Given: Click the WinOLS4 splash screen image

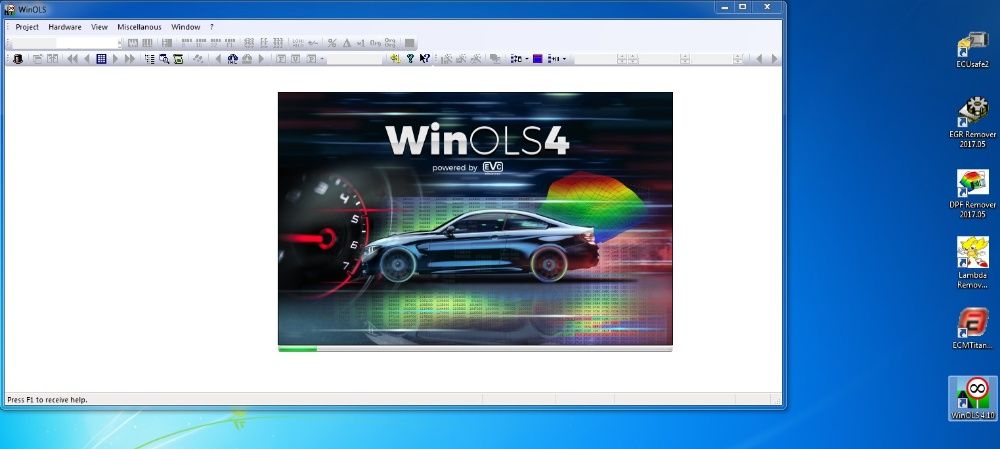Looking at the screenshot, I should click(x=475, y=219).
